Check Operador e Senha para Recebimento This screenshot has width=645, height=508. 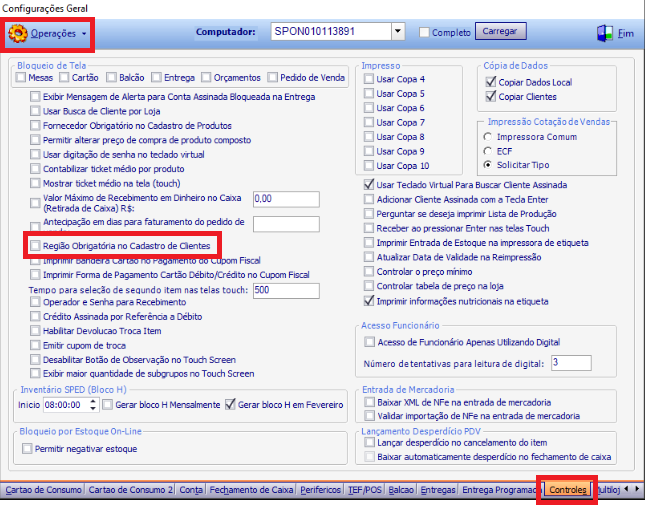(x=35, y=302)
